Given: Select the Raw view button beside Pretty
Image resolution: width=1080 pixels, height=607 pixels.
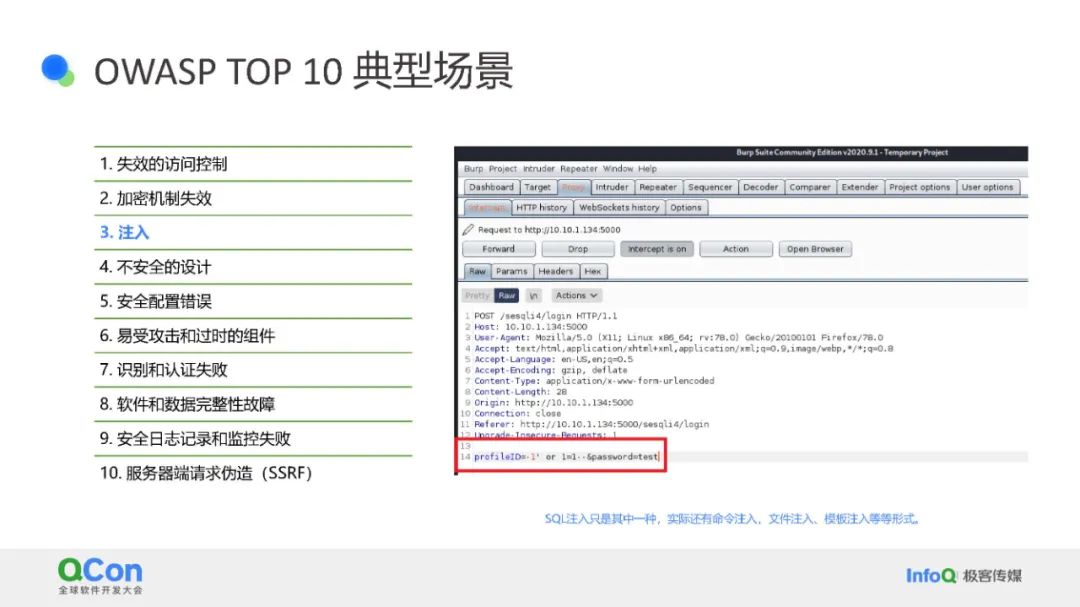Looking at the screenshot, I should click(x=507, y=296).
